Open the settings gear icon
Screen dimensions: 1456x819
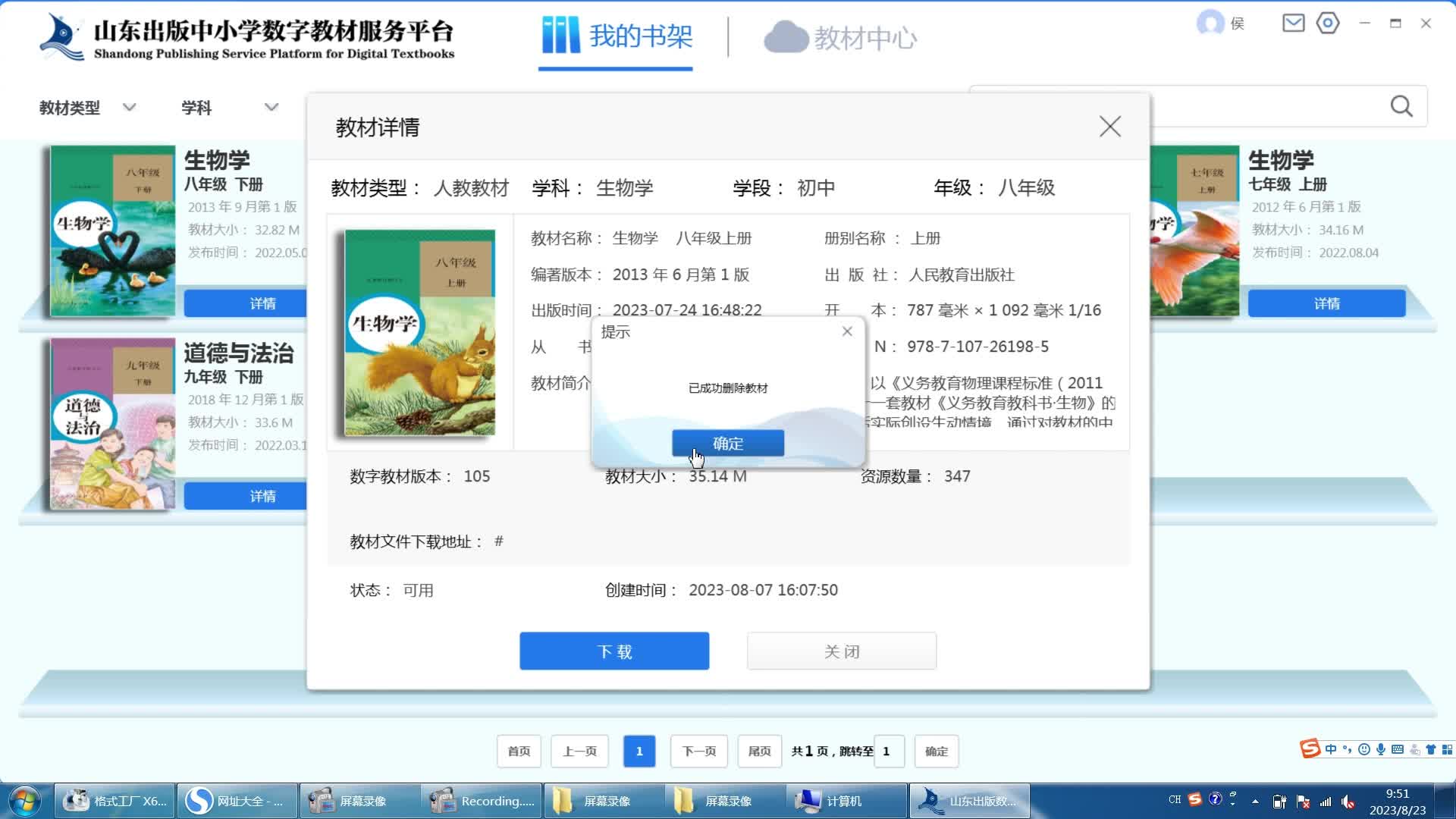coord(1329,24)
